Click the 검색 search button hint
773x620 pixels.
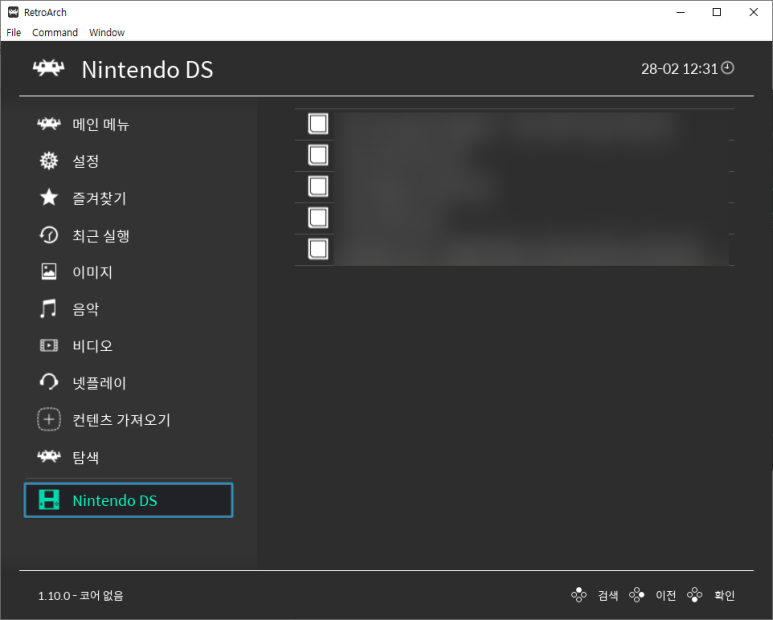click(608, 595)
